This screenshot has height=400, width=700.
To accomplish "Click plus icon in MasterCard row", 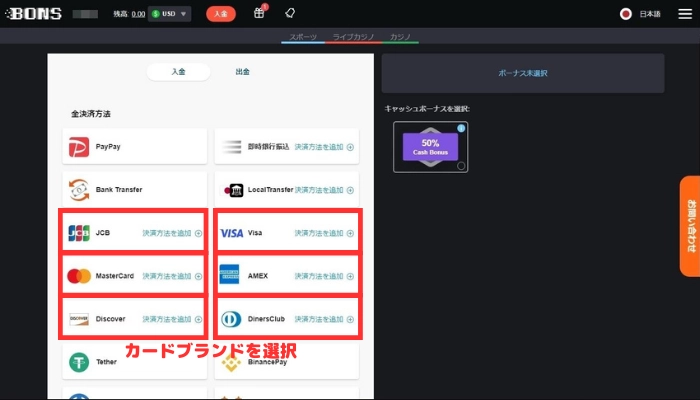I will click(198, 276).
